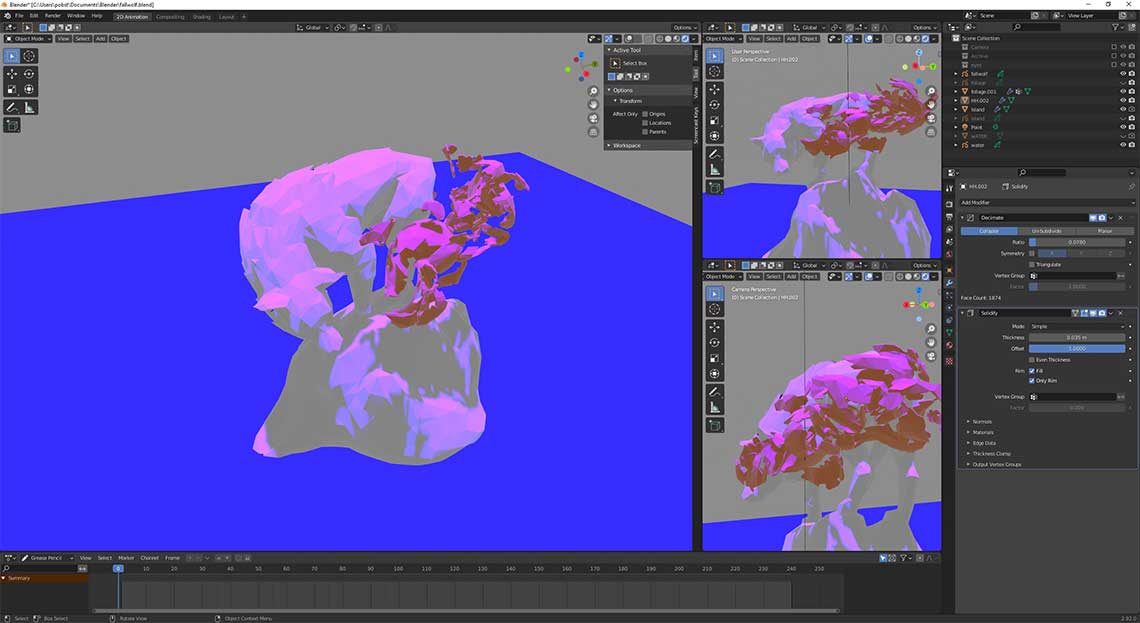Viewport: 1140px width, 623px height.
Task: Select the Transform tool in main viewport toolbar
Action: [28, 89]
